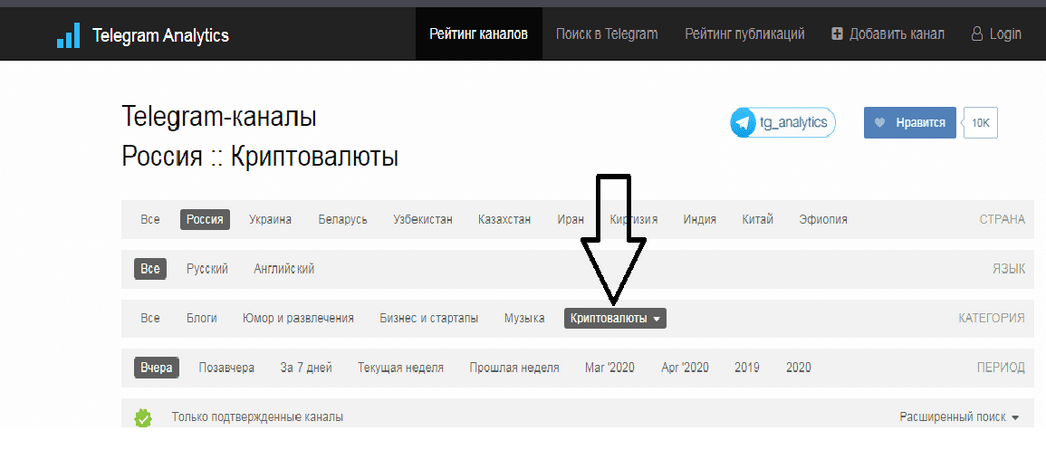
Task: Filter by language Английский
Action: (x=284, y=269)
